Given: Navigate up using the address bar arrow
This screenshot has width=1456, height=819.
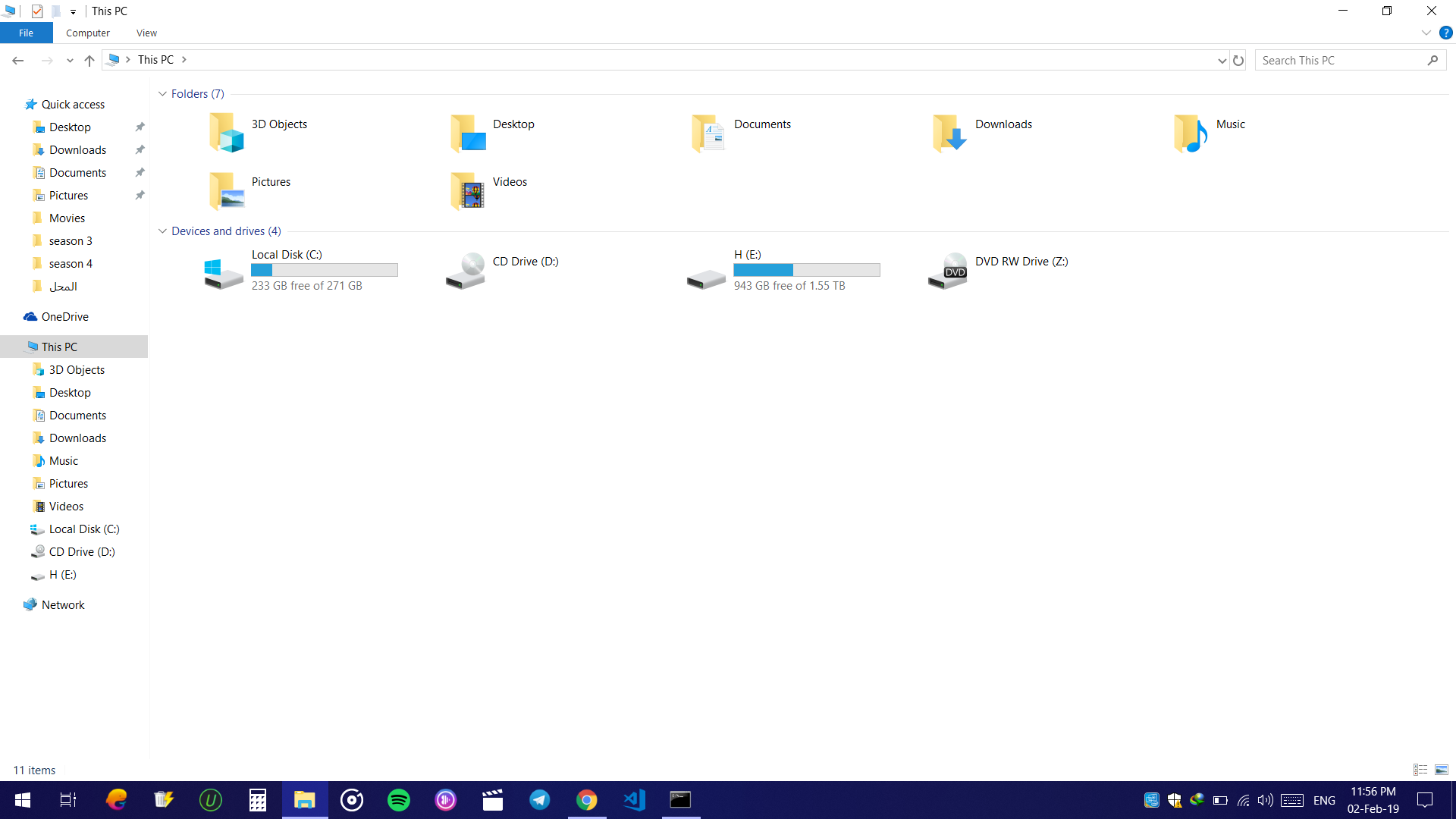Looking at the screenshot, I should click(89, 60).
